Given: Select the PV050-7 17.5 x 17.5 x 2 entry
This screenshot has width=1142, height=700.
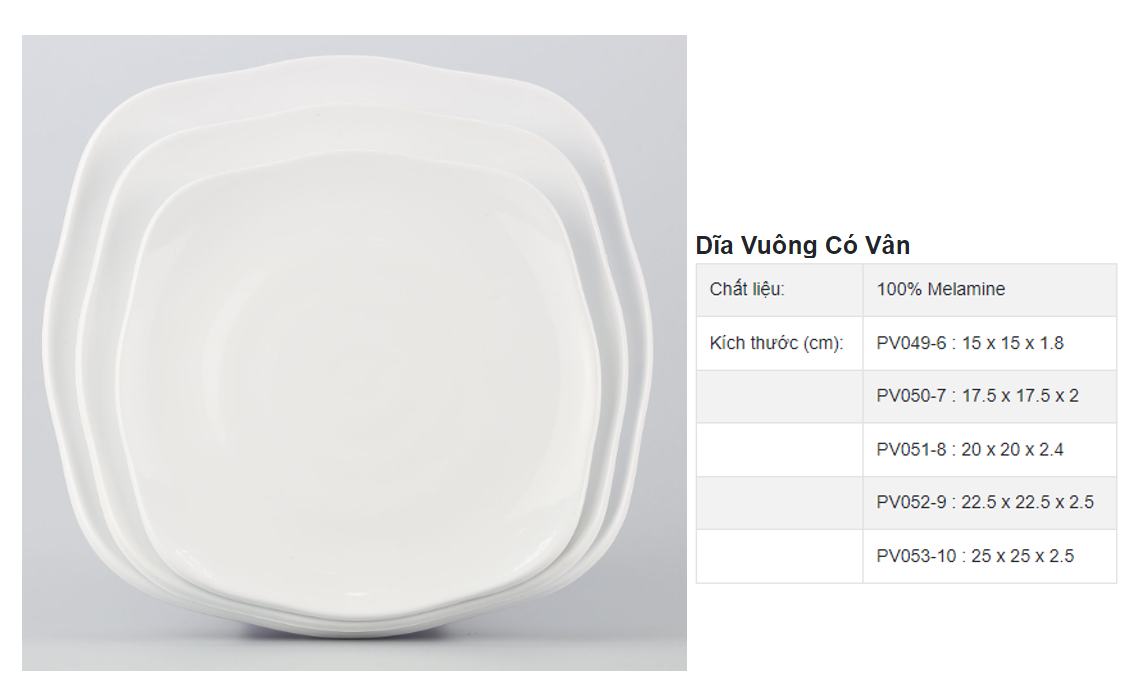Looking at the screenshot, I should click(x=977, y=396).
